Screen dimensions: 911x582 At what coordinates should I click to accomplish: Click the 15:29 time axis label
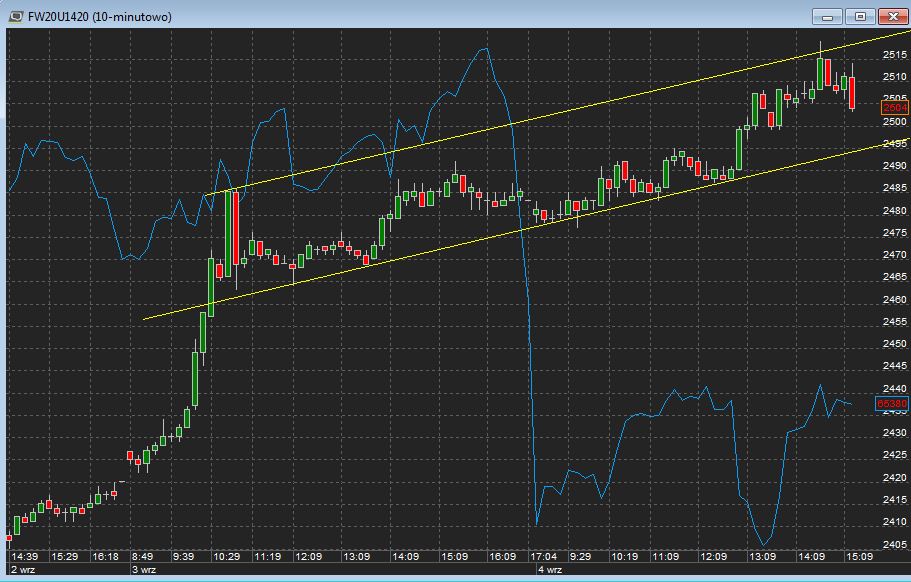pyautogui.click(x=64, y=556)
